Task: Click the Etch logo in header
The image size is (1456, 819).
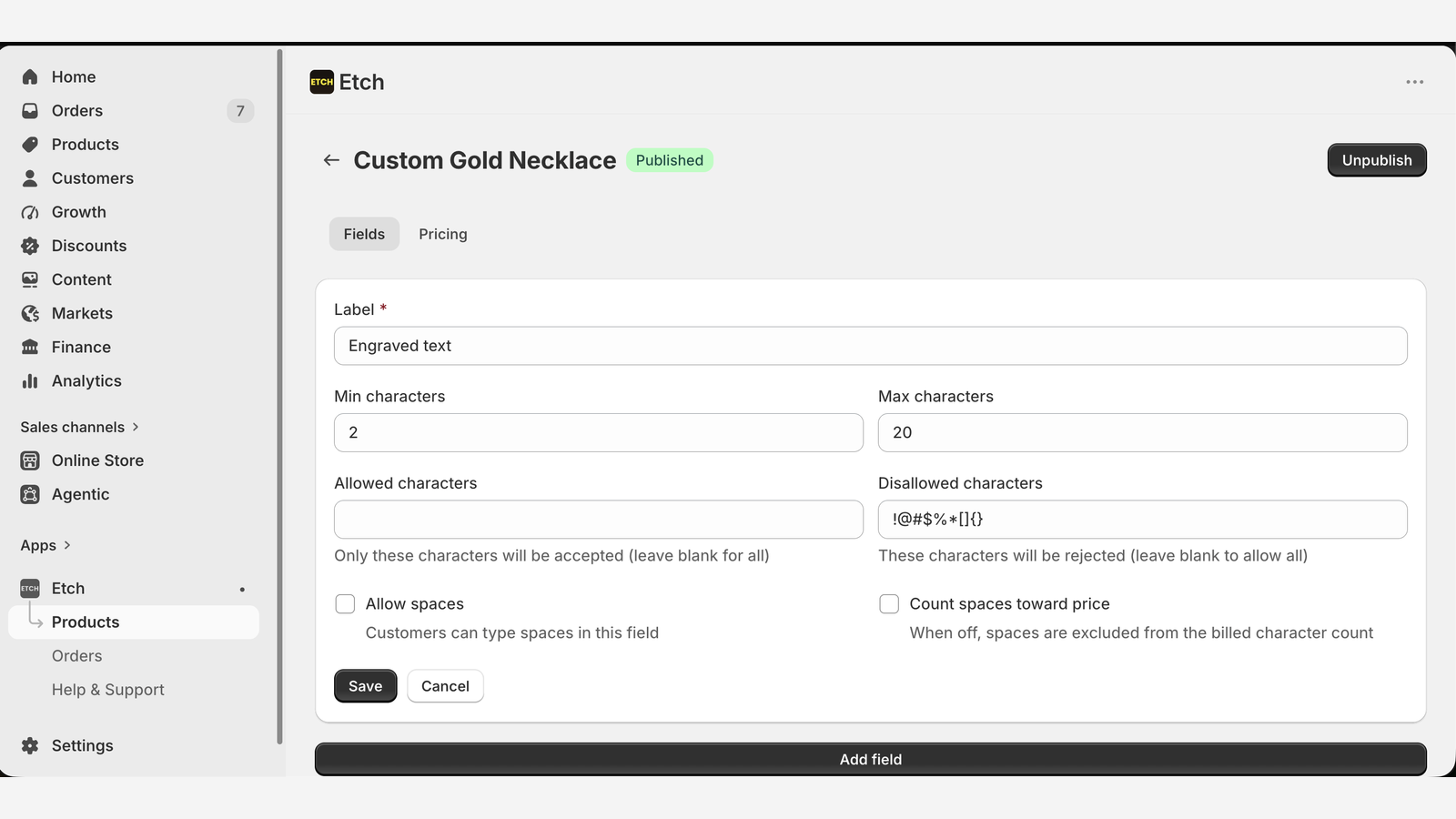Action: point(322,82)
